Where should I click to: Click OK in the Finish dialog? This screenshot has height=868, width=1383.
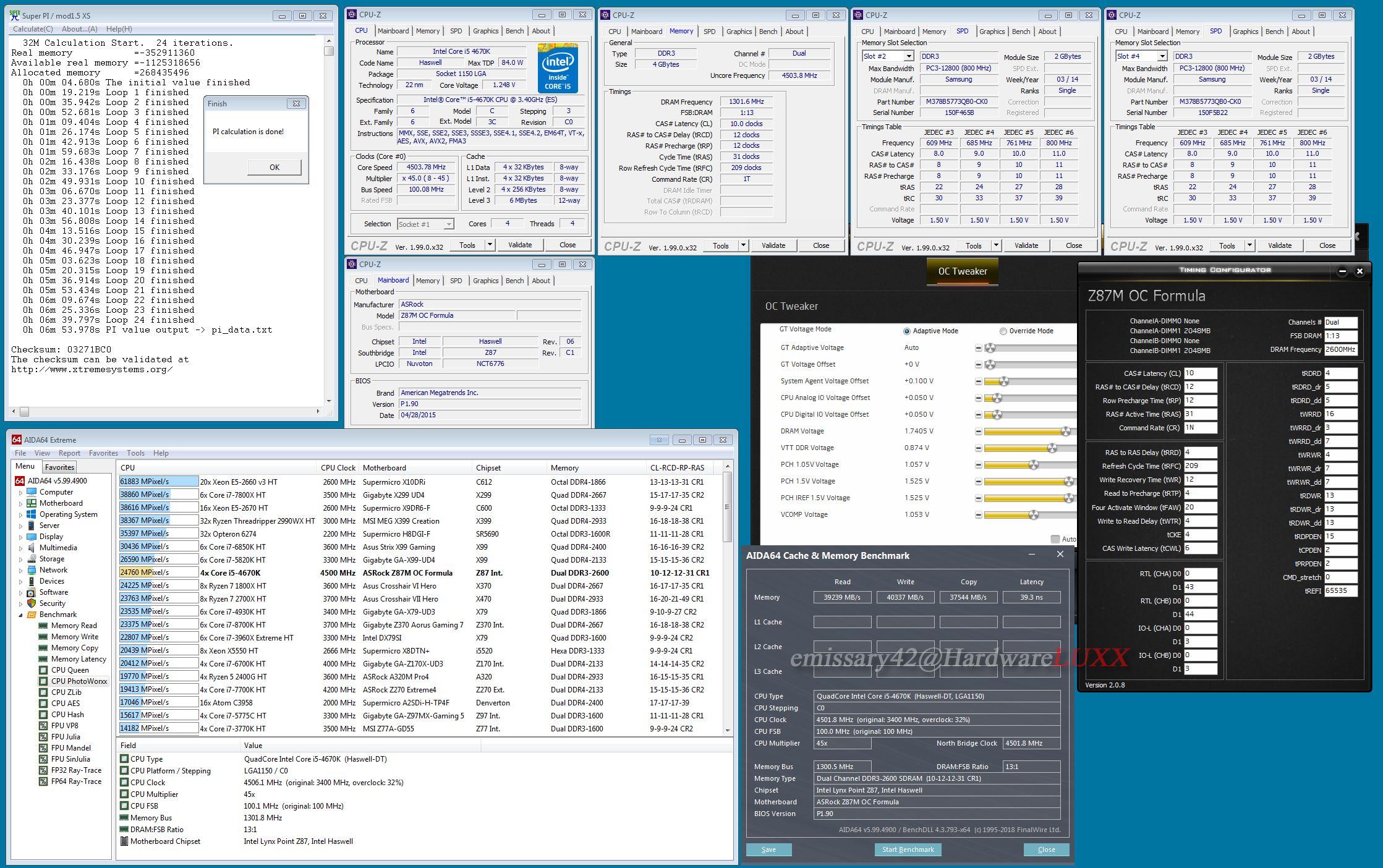click(274, 168)
